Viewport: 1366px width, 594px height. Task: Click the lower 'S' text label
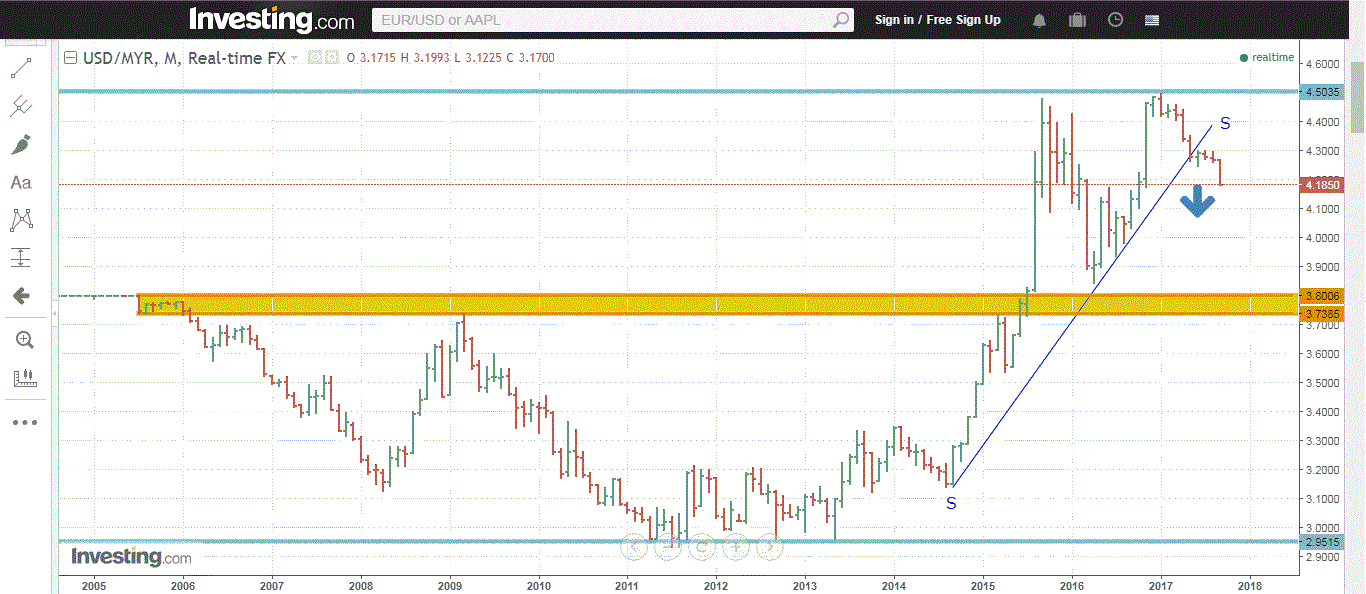tap(951, 504)
